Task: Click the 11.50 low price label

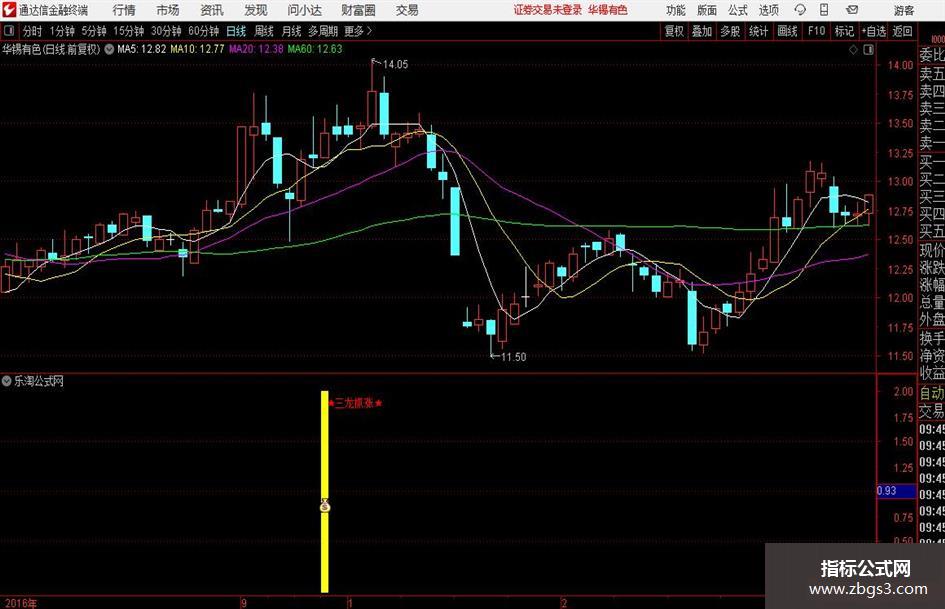Action: pyautogui.click(x=513, y=357)
